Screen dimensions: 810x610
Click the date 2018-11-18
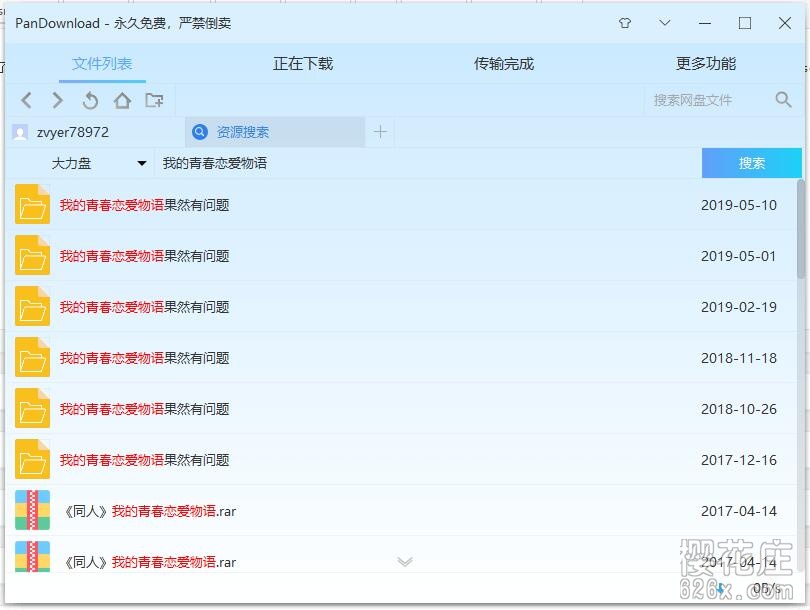coord(739,358)
